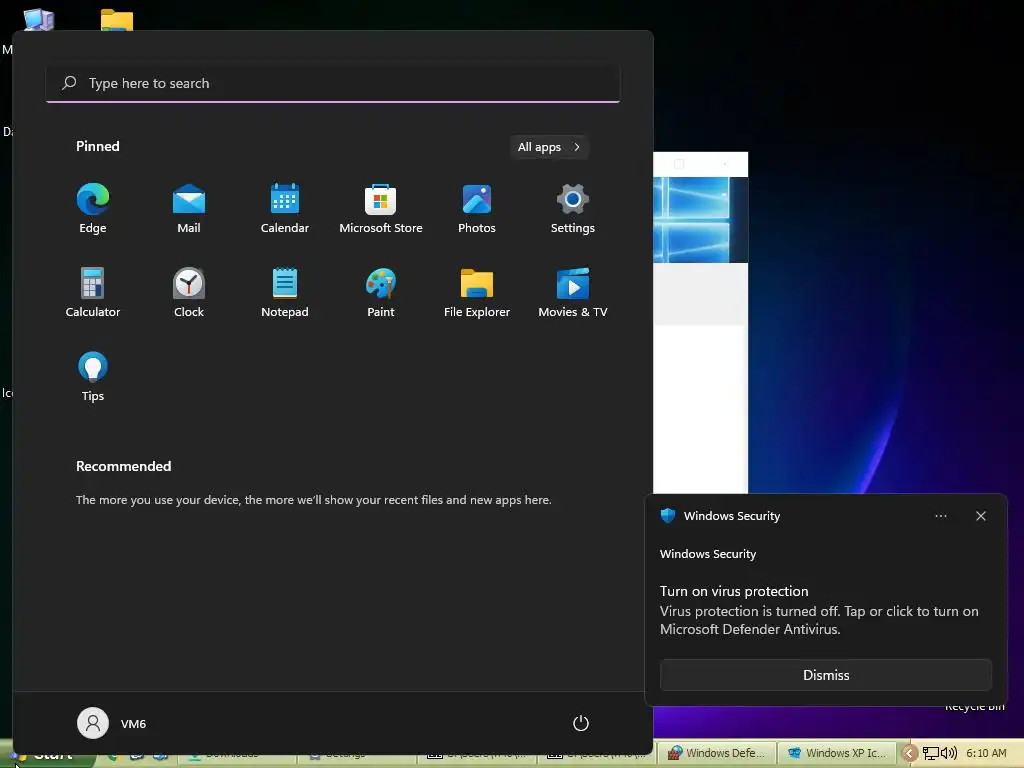Screen dimensions: 1024x768
Task: Launch Notepad from pinned apps
Action: click(285, 293)
